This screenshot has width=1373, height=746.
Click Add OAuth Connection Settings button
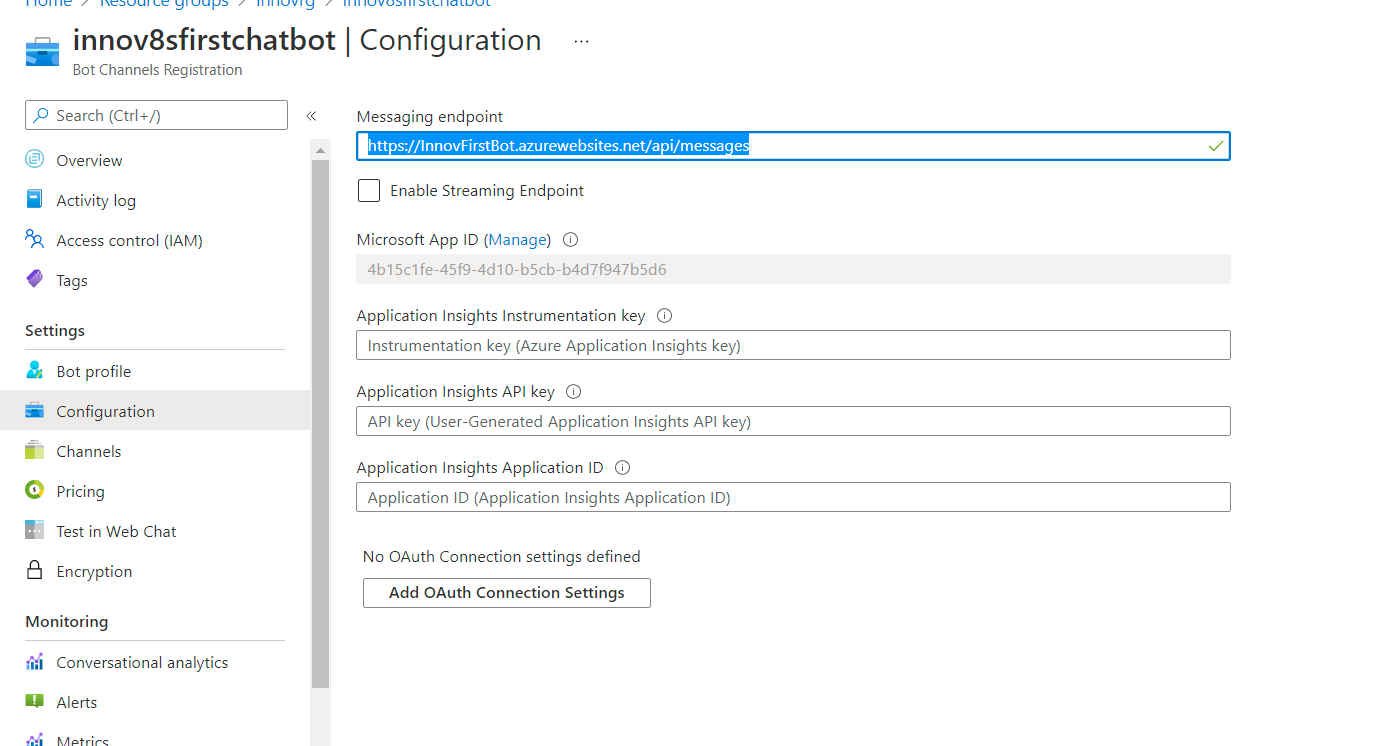tap(506, 592)
